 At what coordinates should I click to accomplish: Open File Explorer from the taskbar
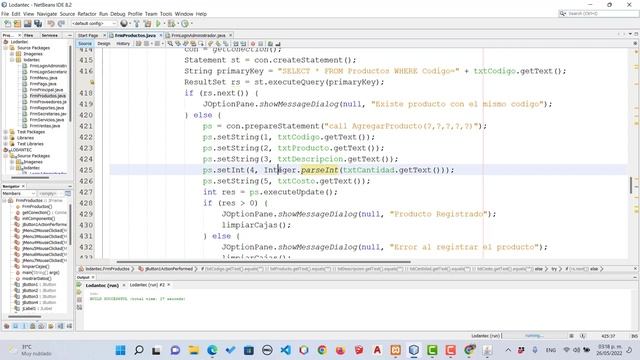point(193,350)
